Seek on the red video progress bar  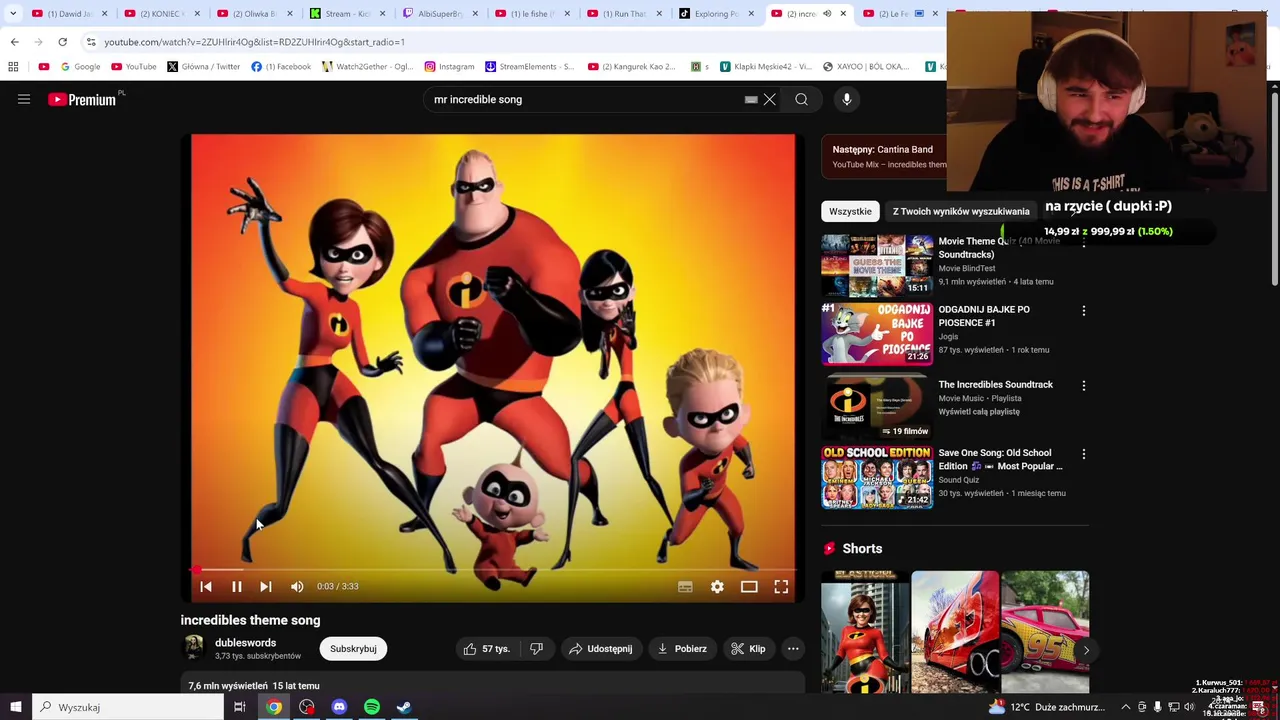pyautogui.click(x=494, y=570)
